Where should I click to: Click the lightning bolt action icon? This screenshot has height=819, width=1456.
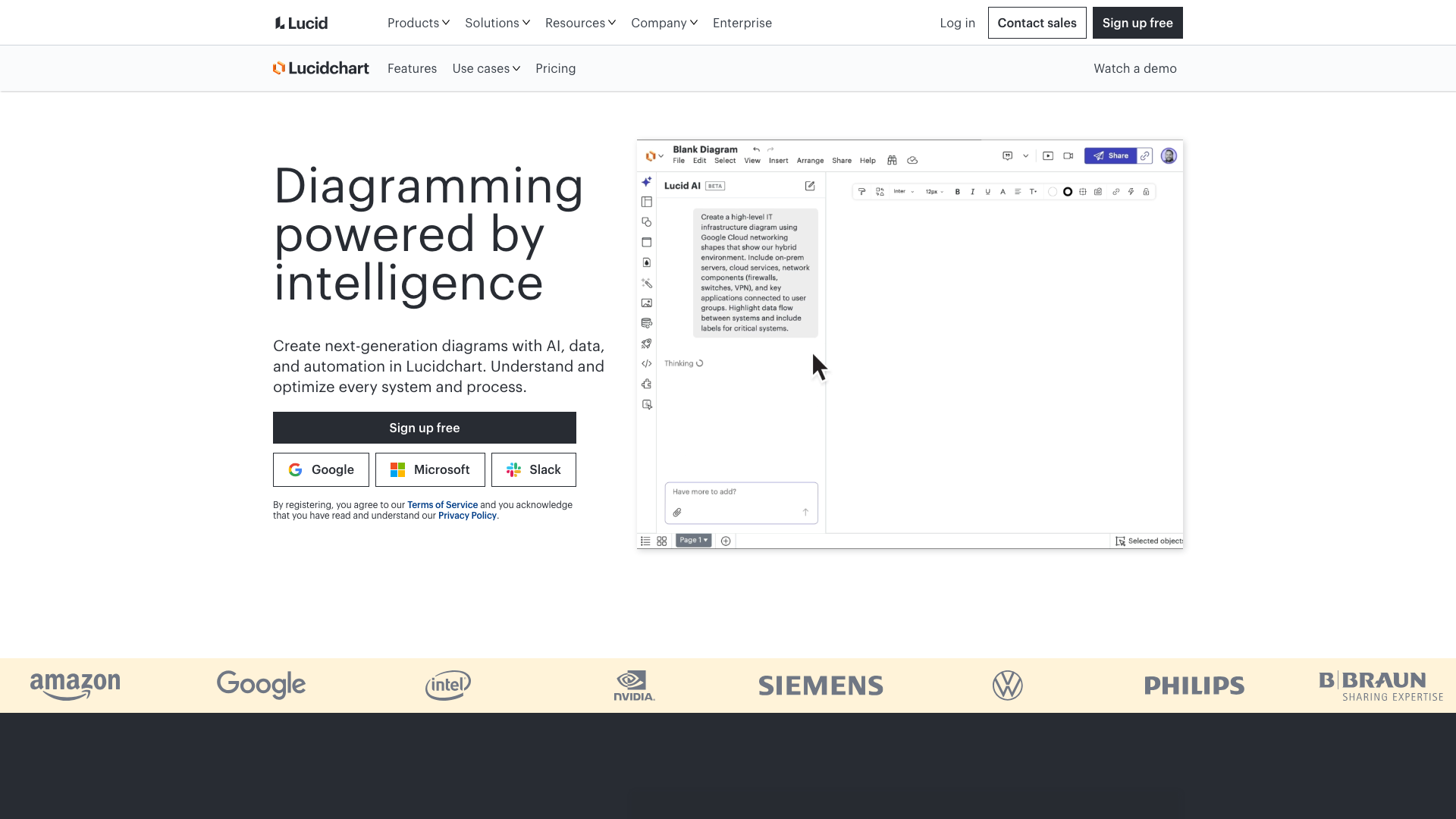pos(1131,192)
